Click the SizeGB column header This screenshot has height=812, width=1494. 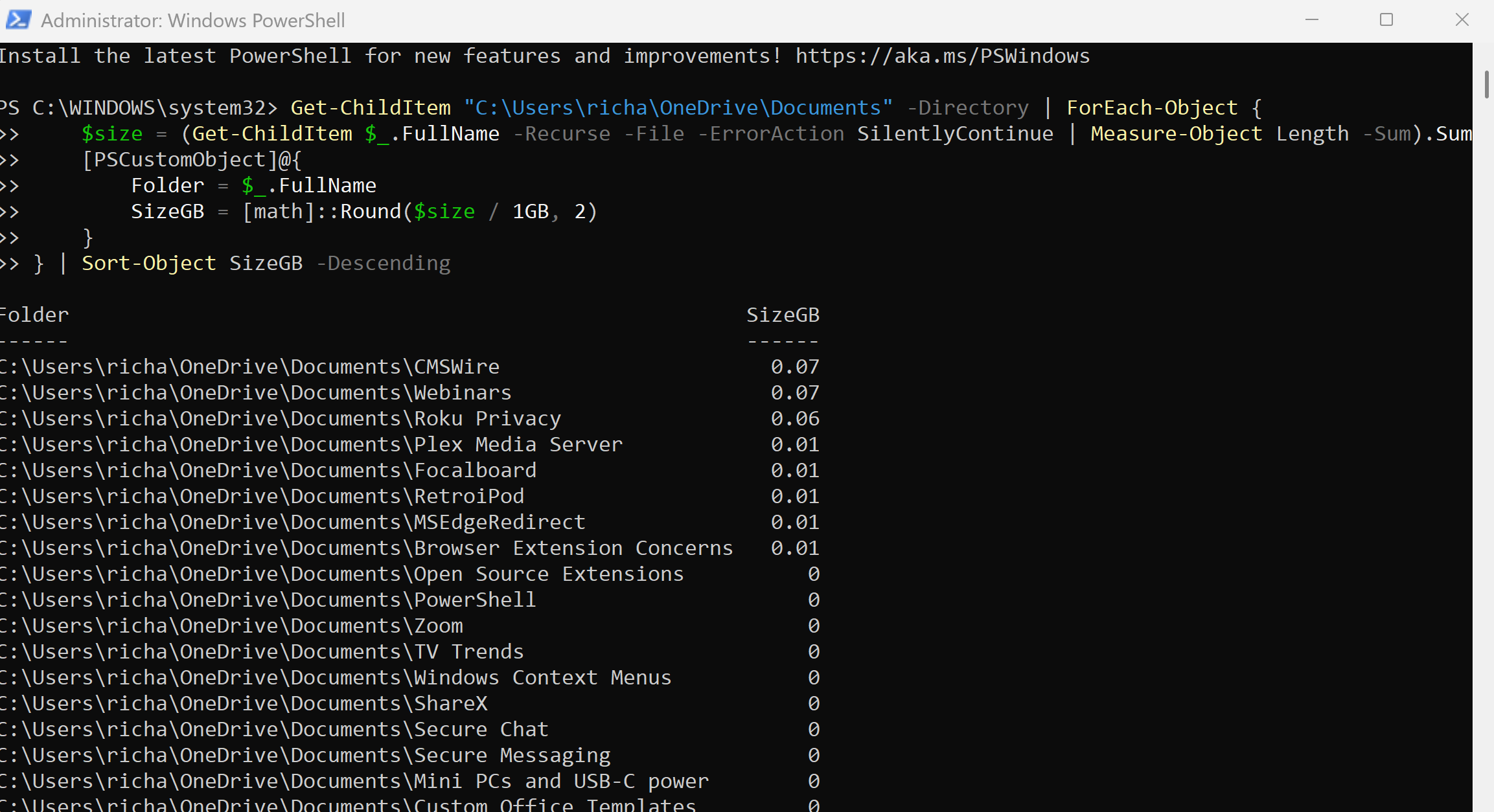(x=783, y=315)
